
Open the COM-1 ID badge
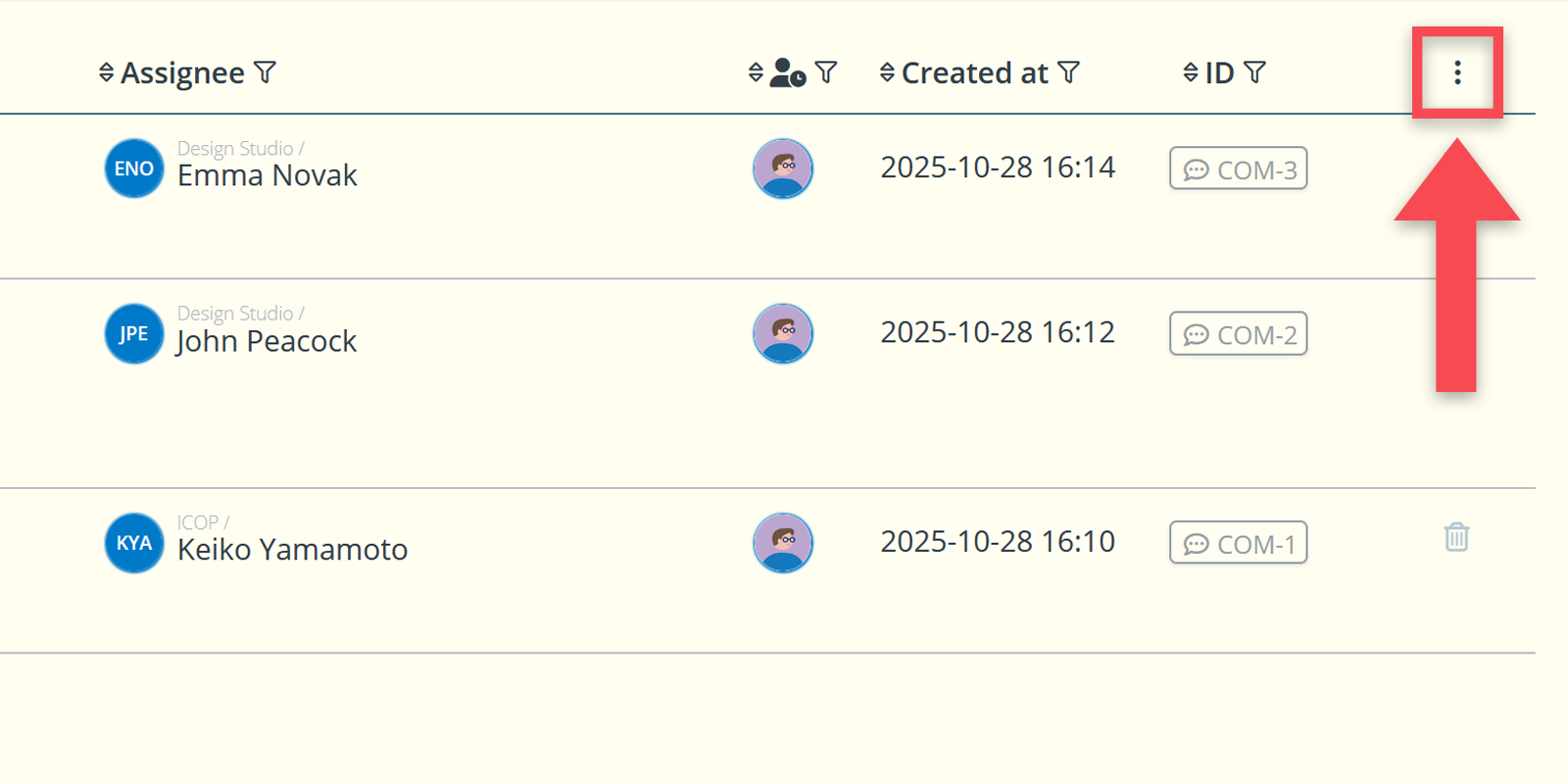[1238, 543]
